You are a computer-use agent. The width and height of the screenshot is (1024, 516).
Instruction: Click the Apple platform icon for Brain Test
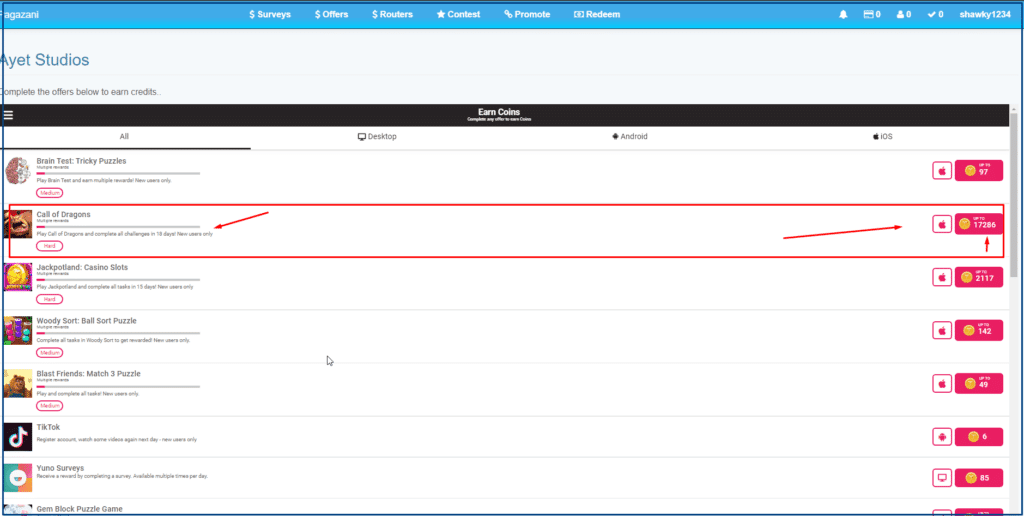[x=941, y=171]
